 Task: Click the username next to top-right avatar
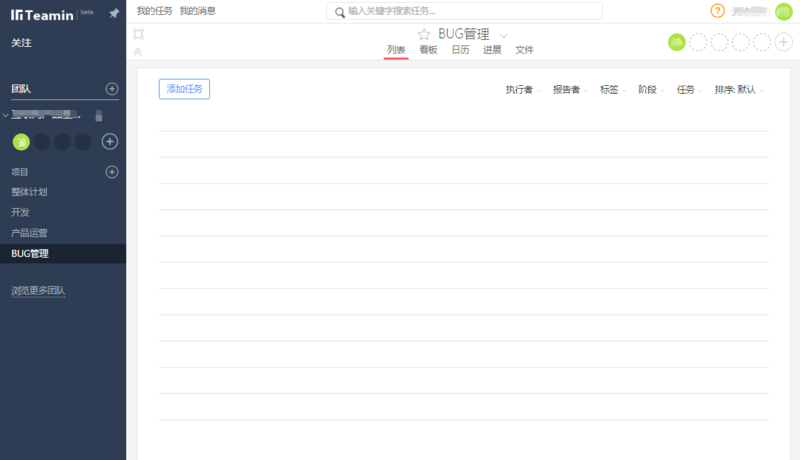coord(750,11)
